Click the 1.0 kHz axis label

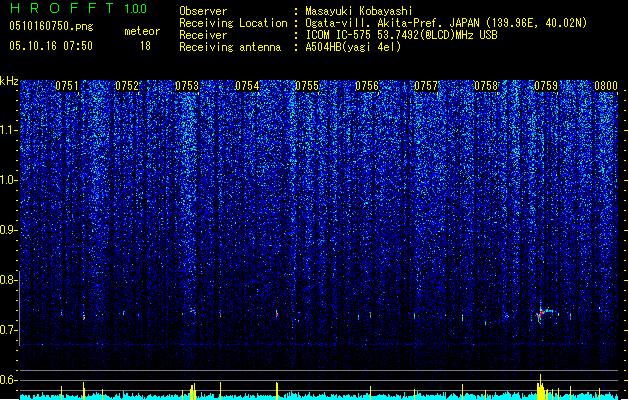9,180
